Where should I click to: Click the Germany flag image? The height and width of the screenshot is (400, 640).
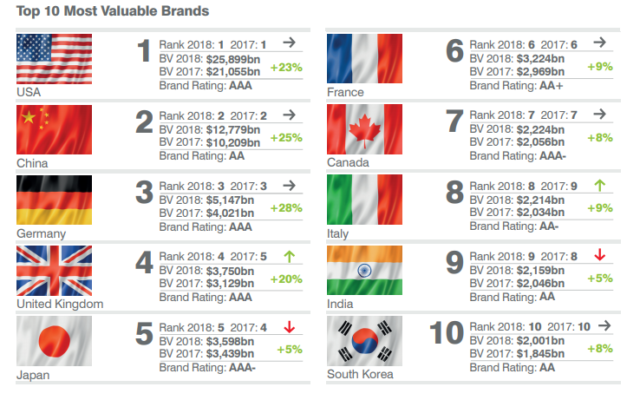click(54, 200)
